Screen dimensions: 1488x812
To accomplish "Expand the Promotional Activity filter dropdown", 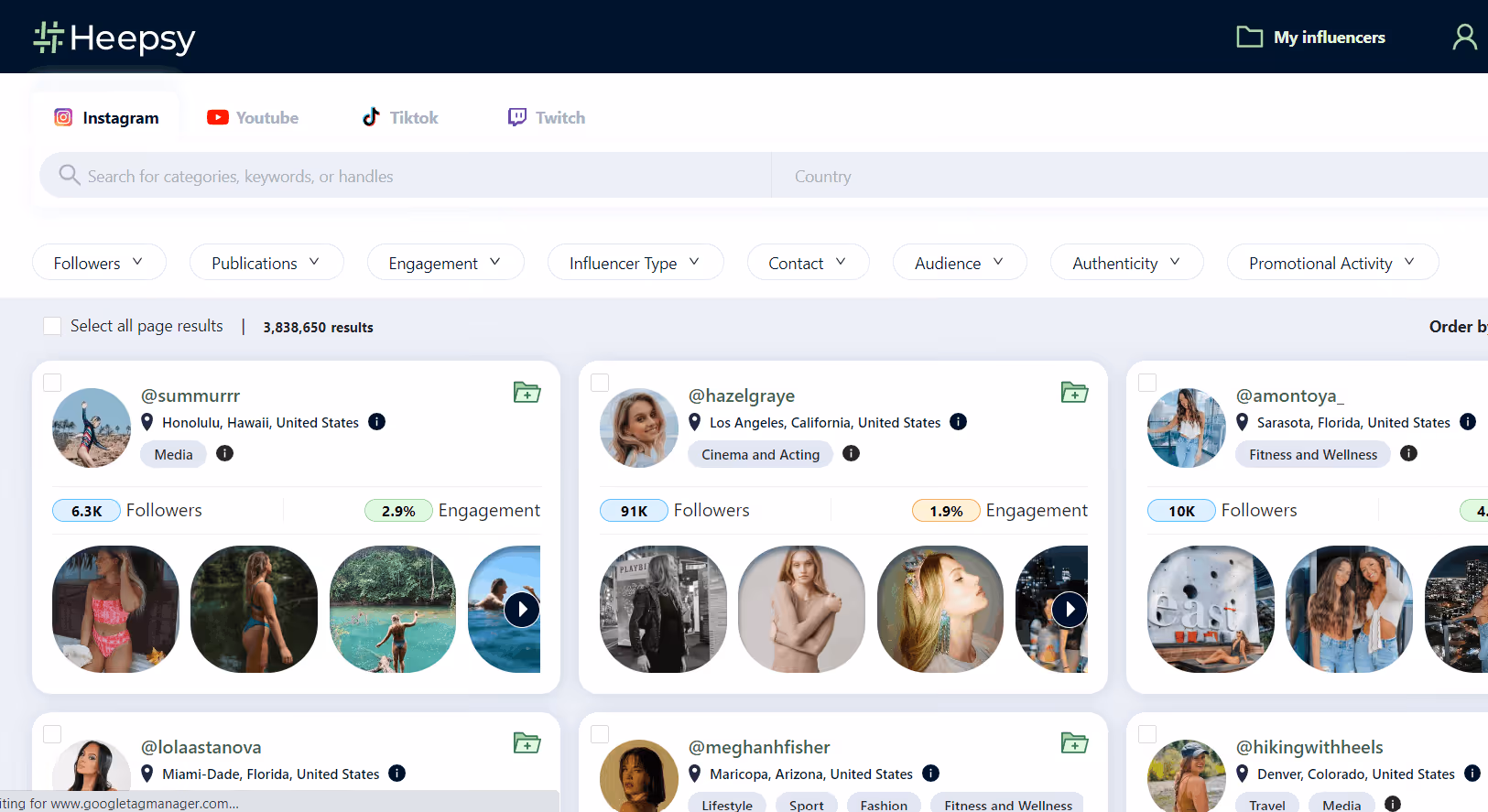I will point(1332,263).
